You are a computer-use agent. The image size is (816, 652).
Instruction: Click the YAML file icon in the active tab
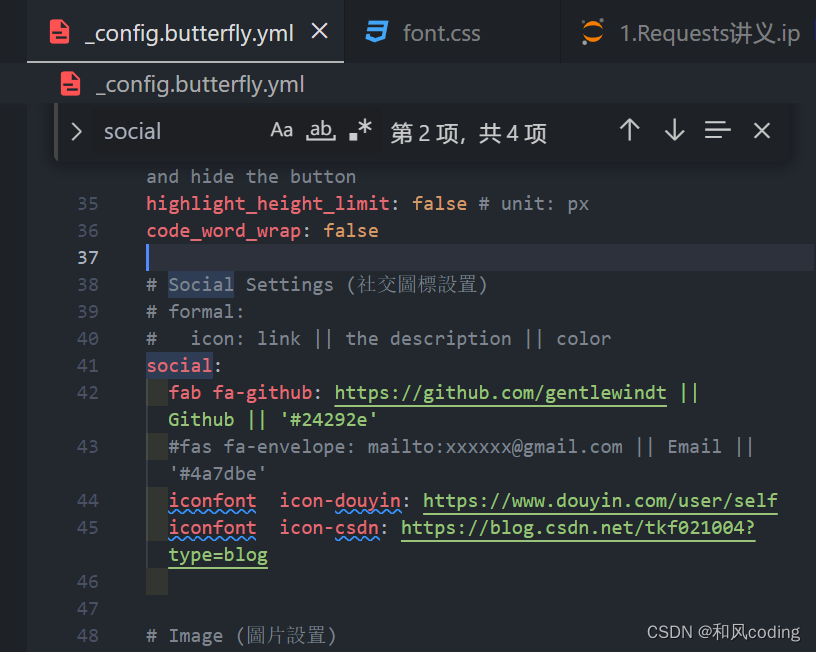pyautogui.click(x=59, y=32)
